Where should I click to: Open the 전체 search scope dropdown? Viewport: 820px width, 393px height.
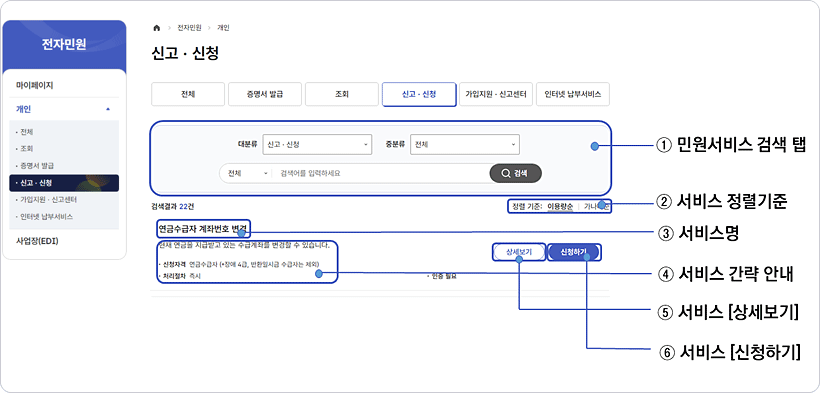click(x=246, y=173)
